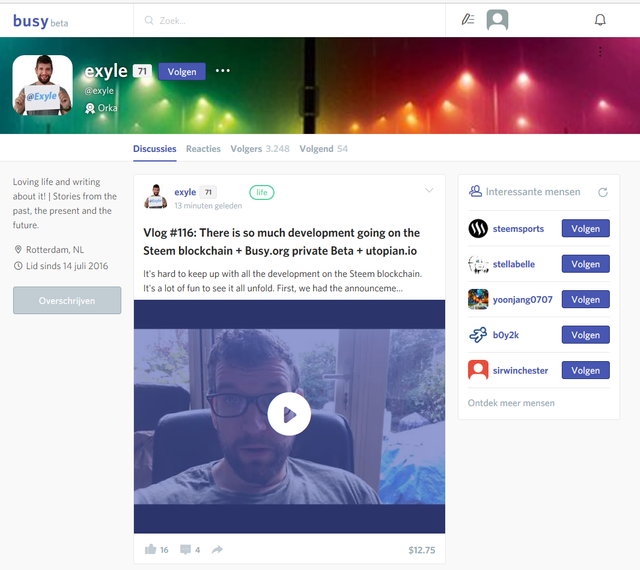The width and height of the screenshot is (640, 570).
Task: Click the stellabelle avatar
Action: point(478,264)
